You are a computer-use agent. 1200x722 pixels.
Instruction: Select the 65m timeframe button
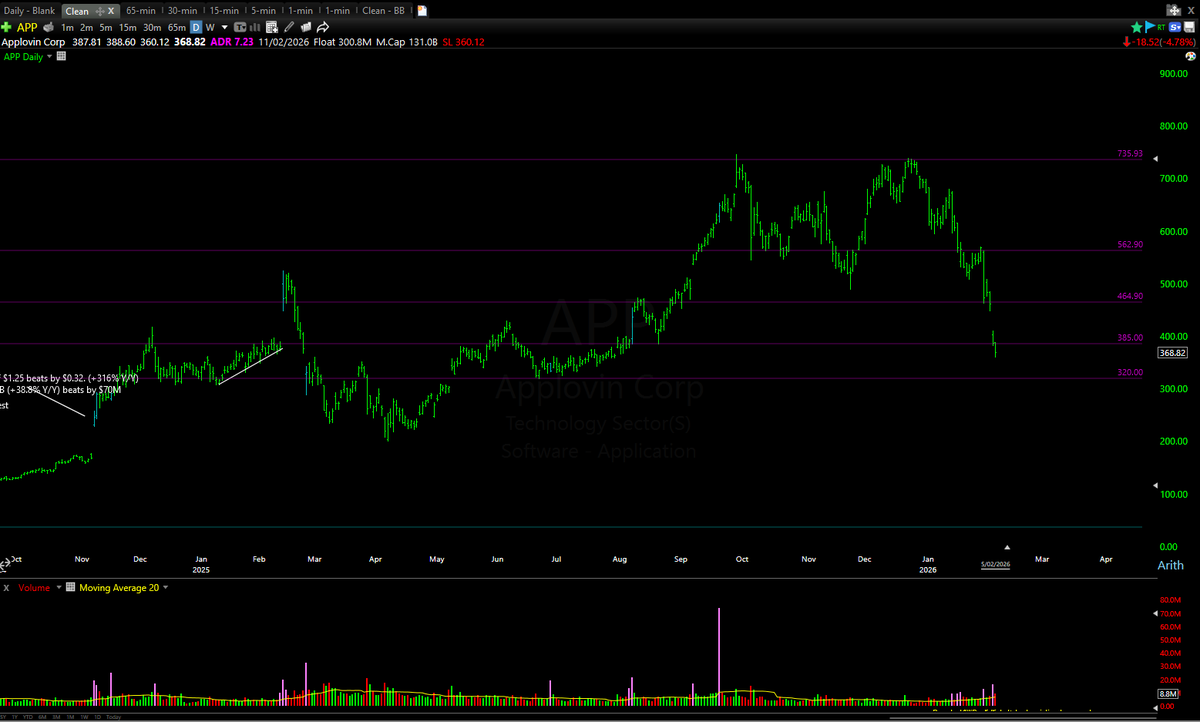176,27
